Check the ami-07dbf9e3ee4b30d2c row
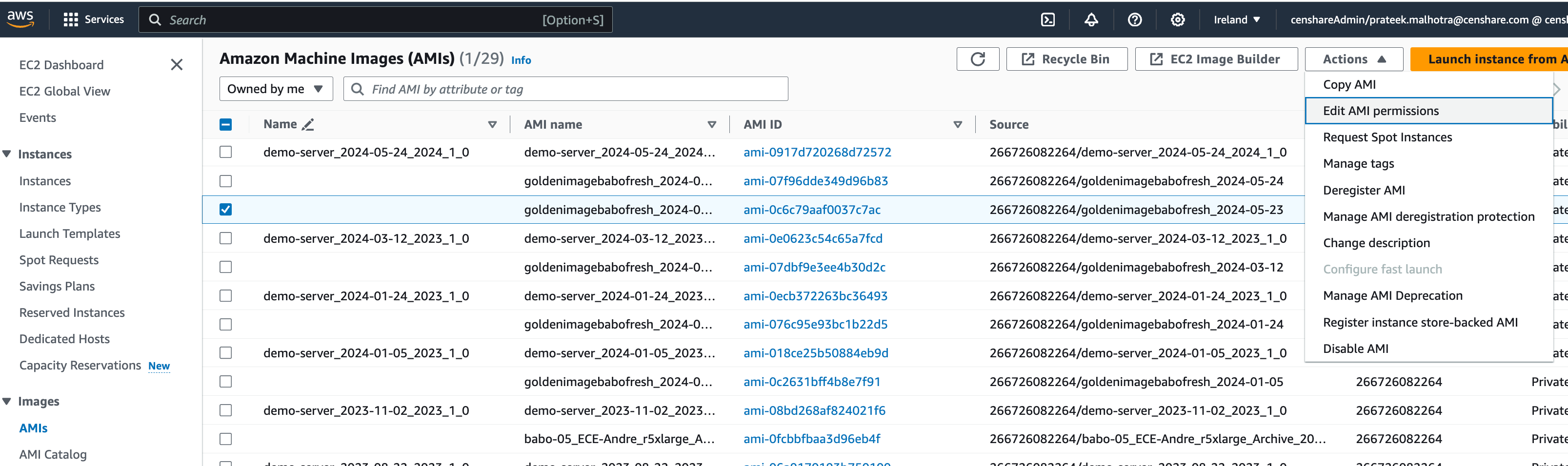Viewport: 1568px width, 466px height. (225, 267)
